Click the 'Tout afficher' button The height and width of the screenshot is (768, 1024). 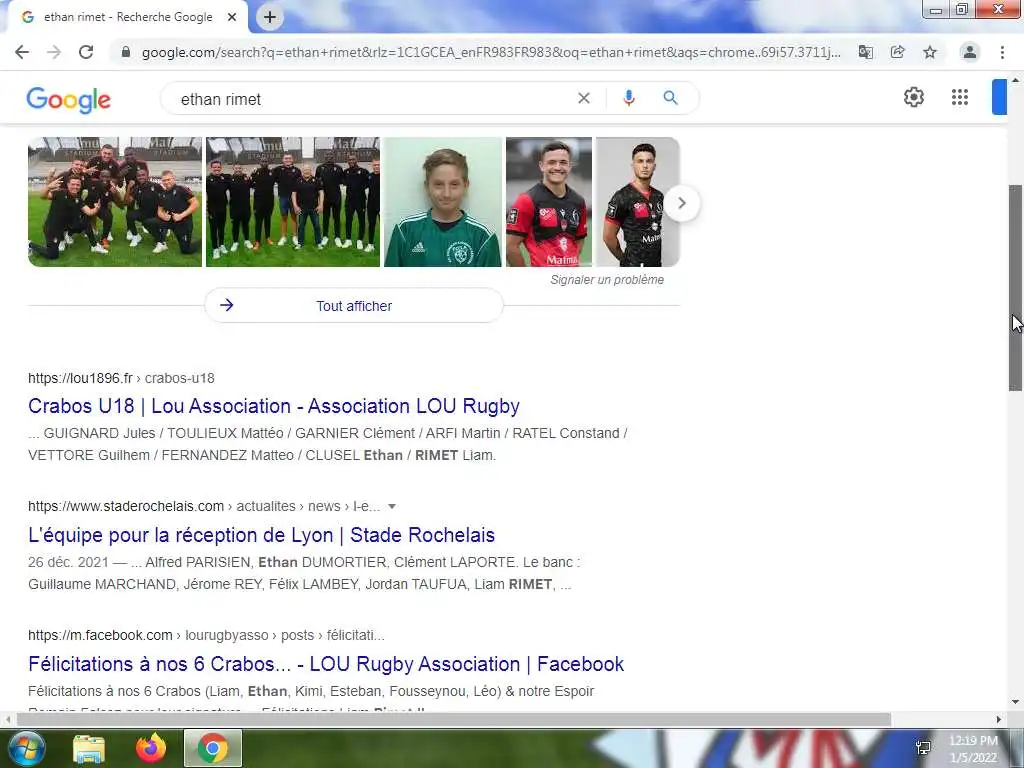tap(354, 306)
